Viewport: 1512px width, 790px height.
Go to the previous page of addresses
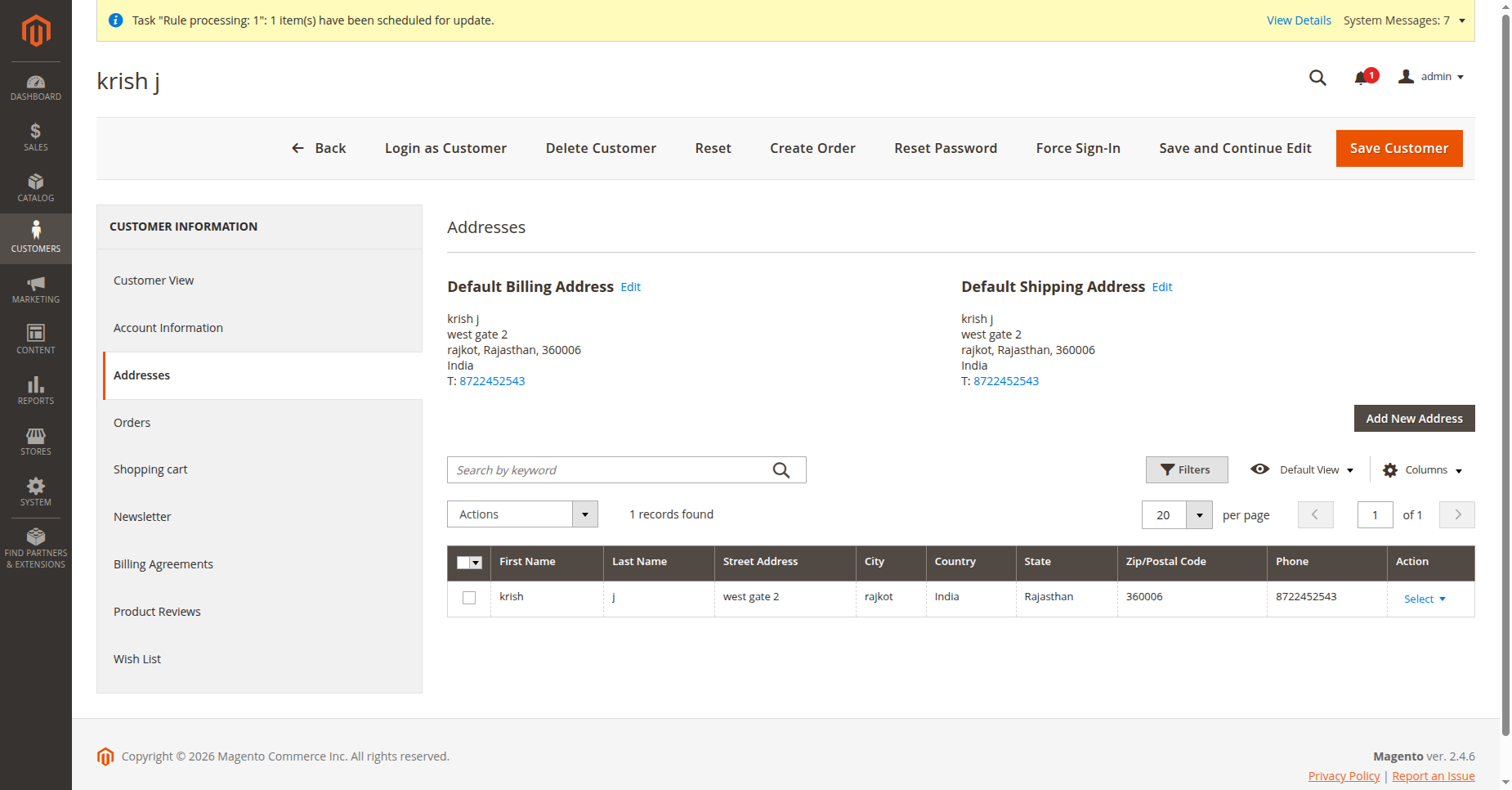point(1316,515)
